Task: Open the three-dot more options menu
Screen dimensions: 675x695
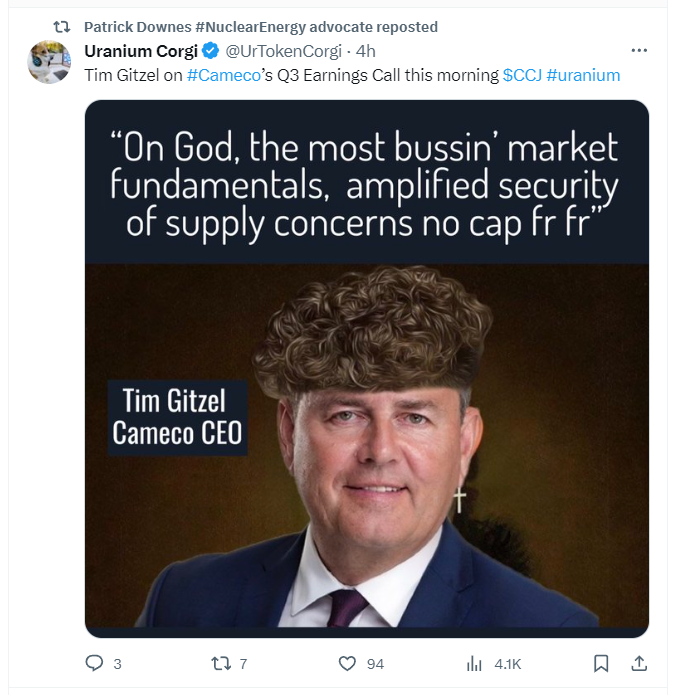Action: pos(639,50)
